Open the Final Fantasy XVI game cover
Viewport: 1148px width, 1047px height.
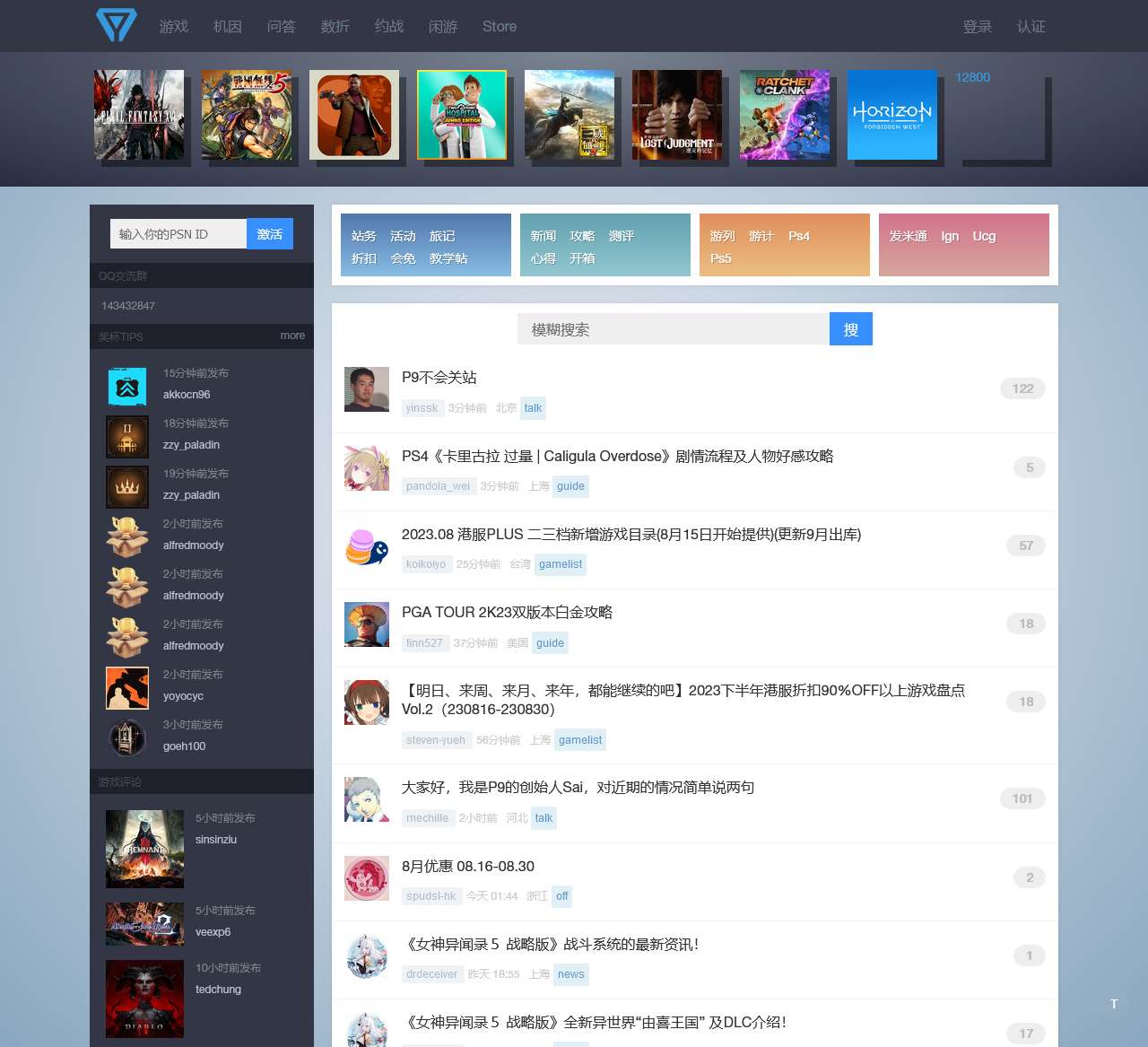coord(139,115)
